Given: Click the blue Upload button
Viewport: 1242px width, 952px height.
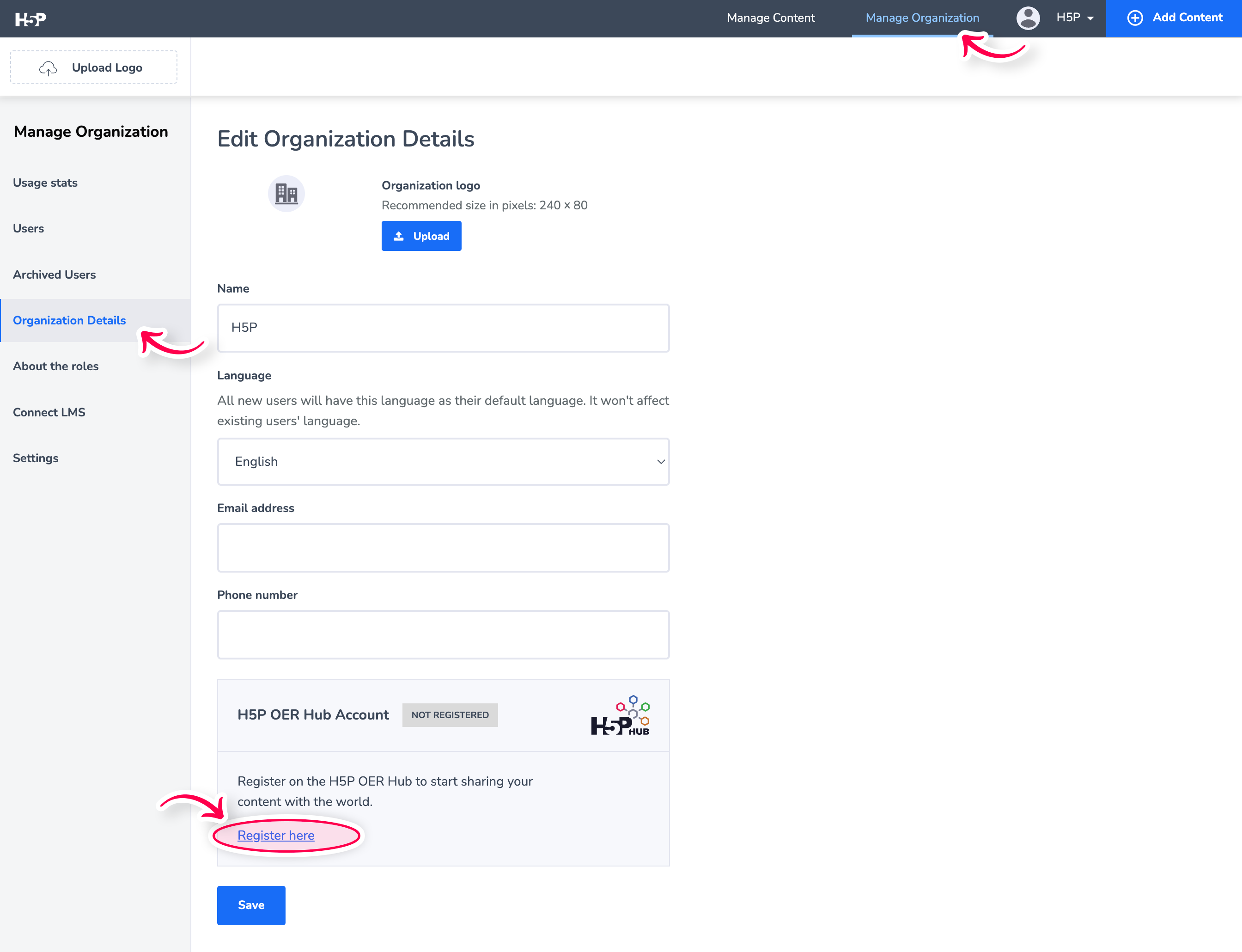Looking at the screenshot, I should (421, 236).
